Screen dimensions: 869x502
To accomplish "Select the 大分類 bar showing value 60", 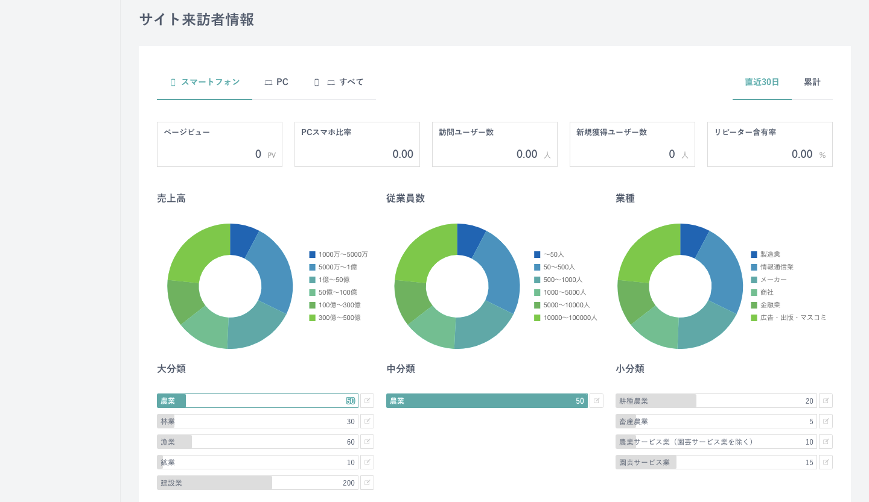I will point(258,442).
